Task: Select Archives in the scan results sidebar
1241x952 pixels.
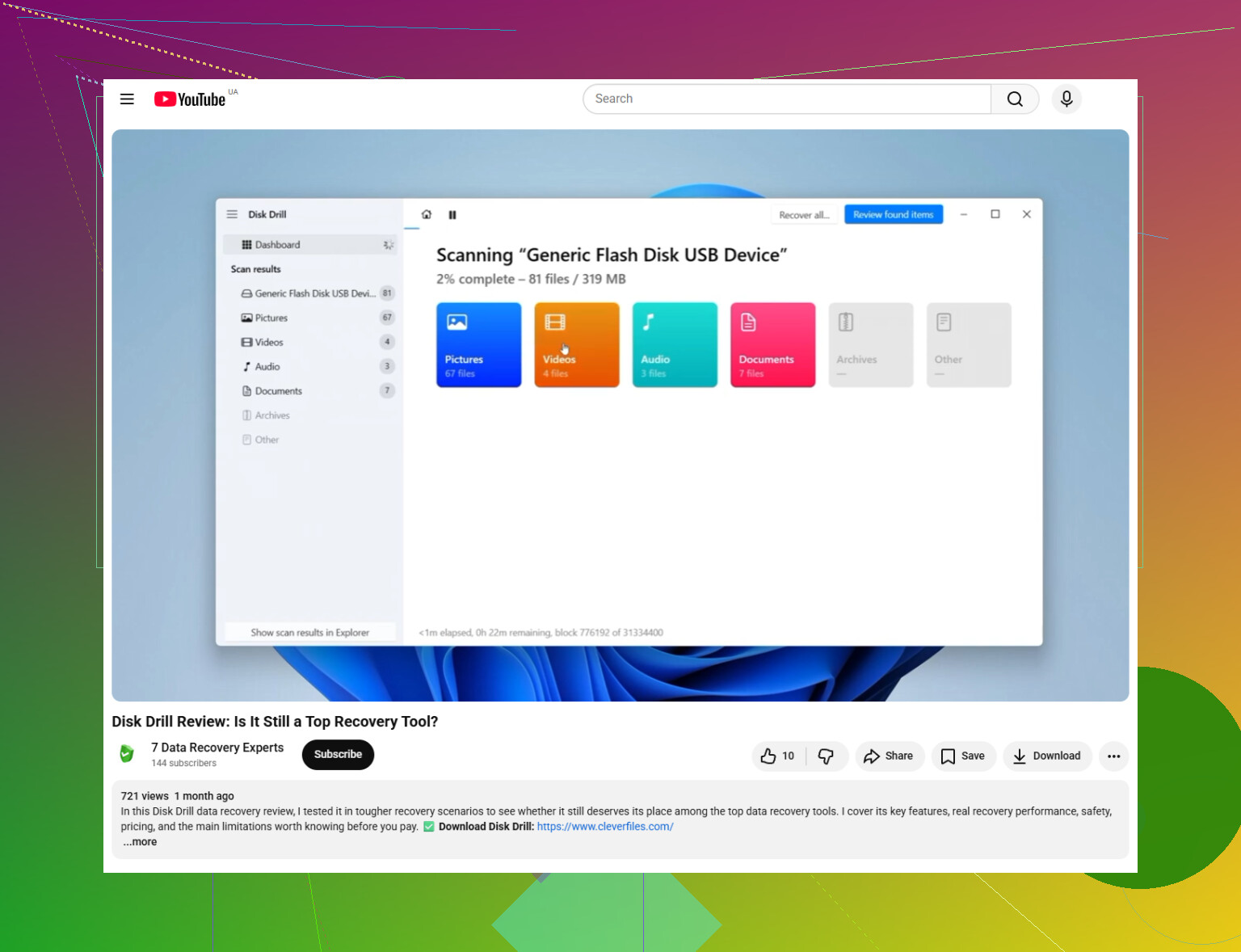Action: (x=310, y=415)
